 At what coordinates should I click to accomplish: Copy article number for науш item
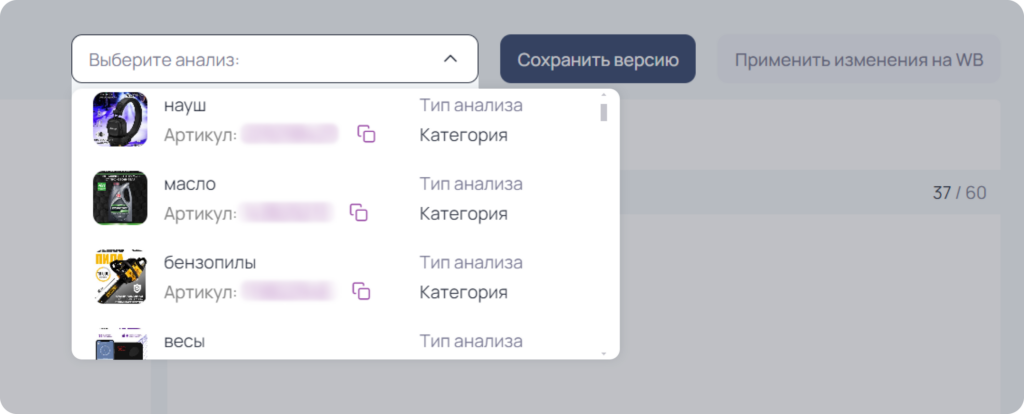pyautogui.click(x=366, y=134)
